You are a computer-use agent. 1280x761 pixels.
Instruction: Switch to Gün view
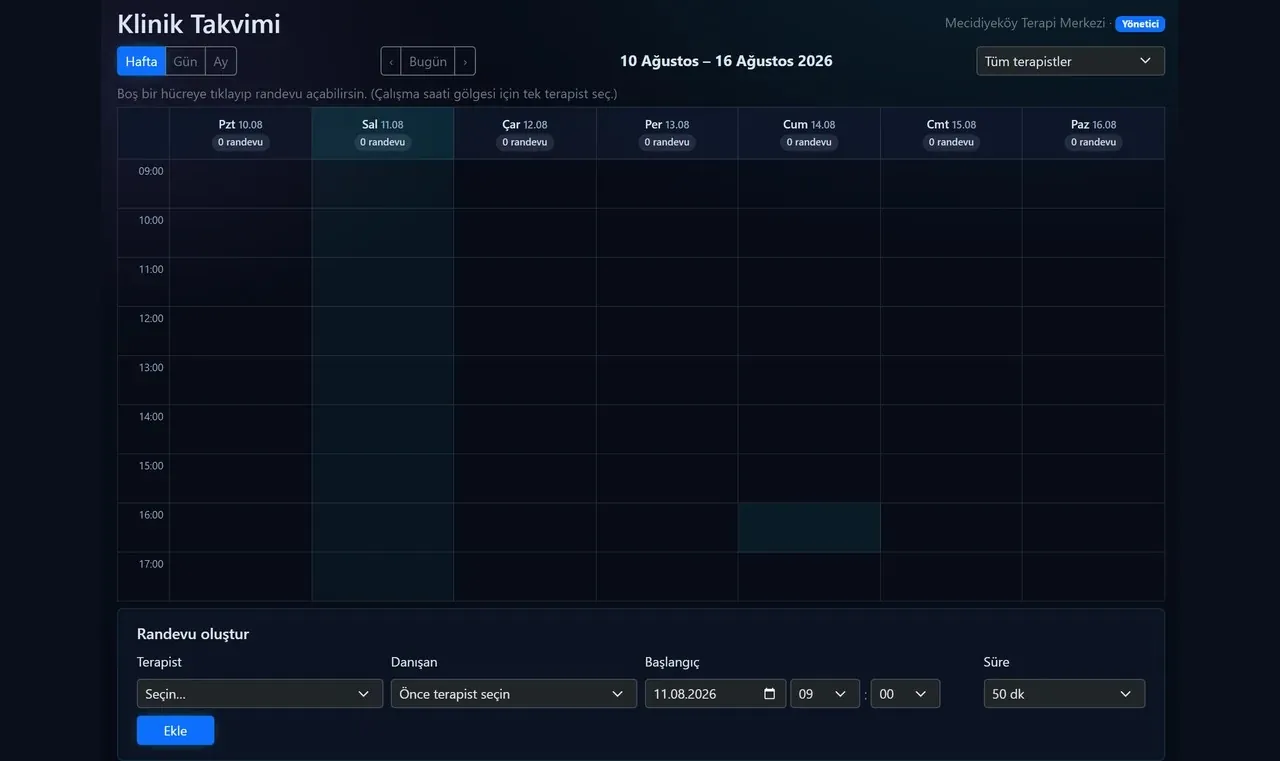point(185,61)
